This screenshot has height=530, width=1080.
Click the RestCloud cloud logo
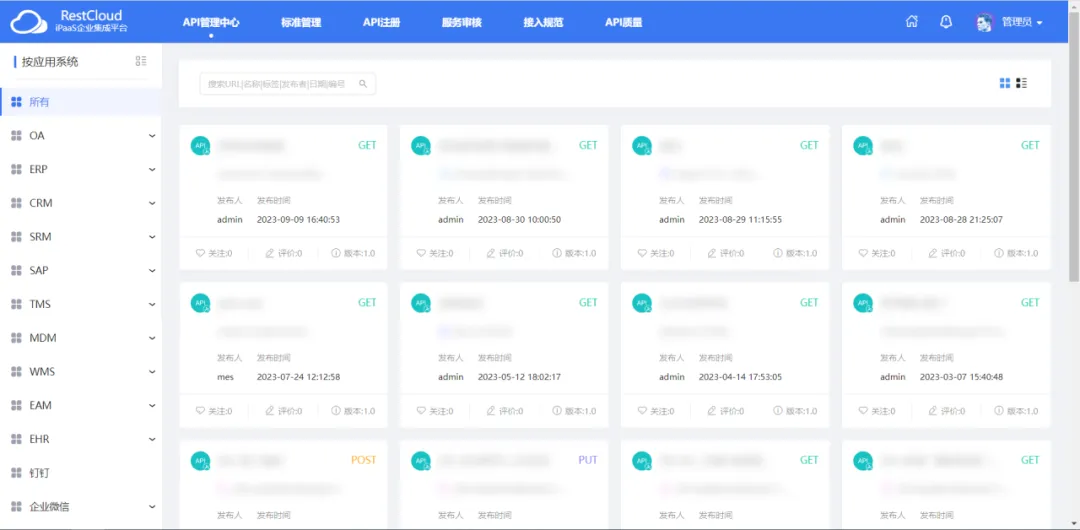pyautogui.click(x=29, y=21)
